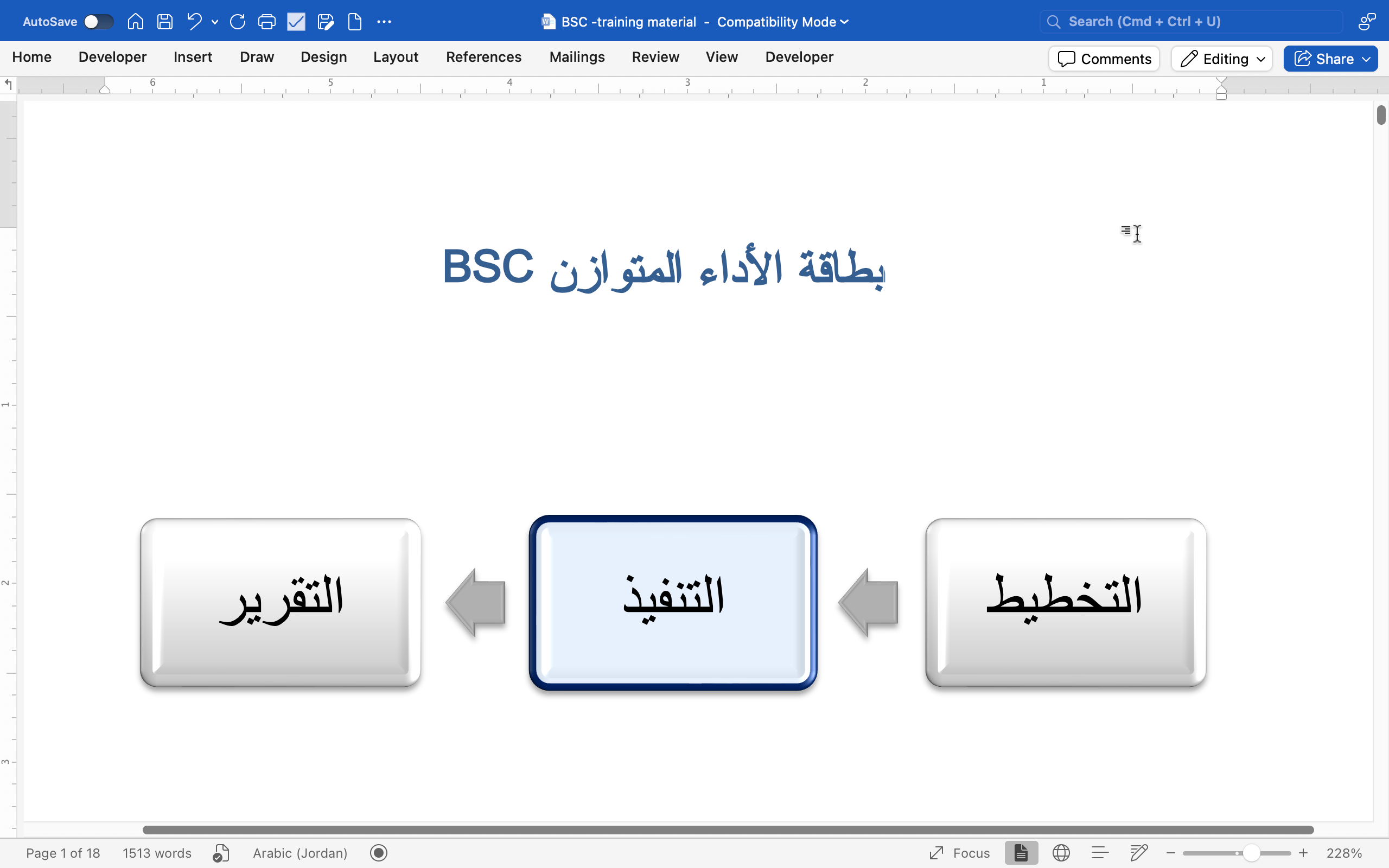Click the zoom slider handle
The height and width of the screenshot is (868, 1389).
[x=1251, y=853]
